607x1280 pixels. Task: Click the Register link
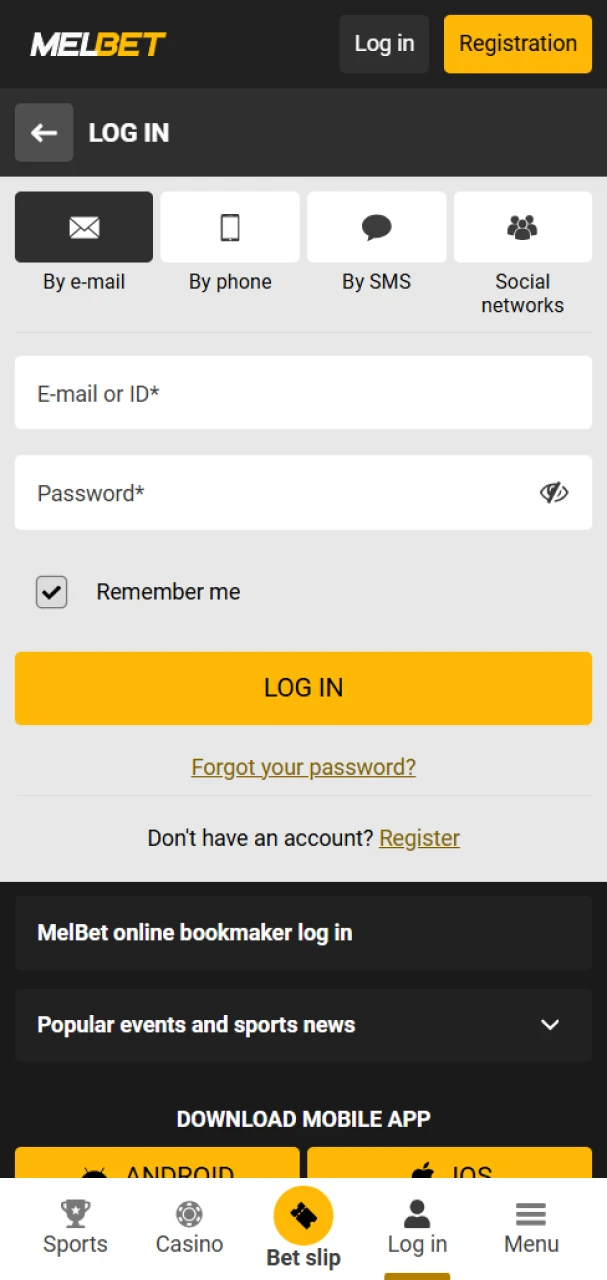click(x=419, y=838)
